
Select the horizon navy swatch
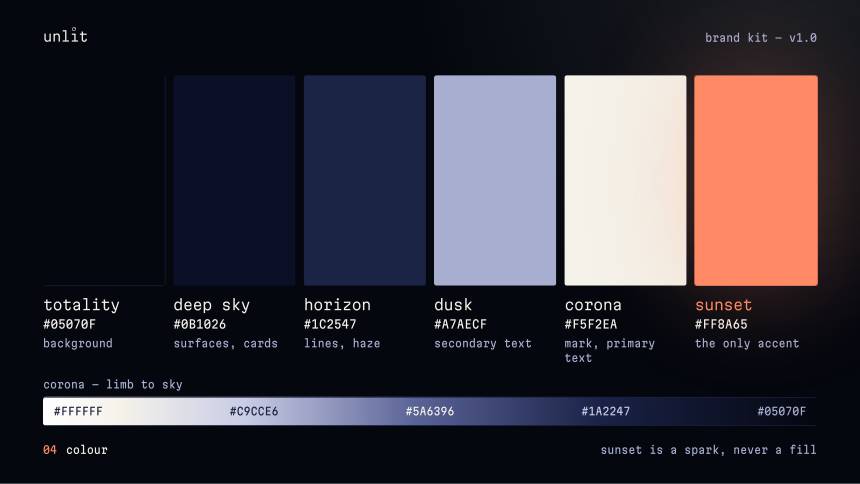(365, 181)
